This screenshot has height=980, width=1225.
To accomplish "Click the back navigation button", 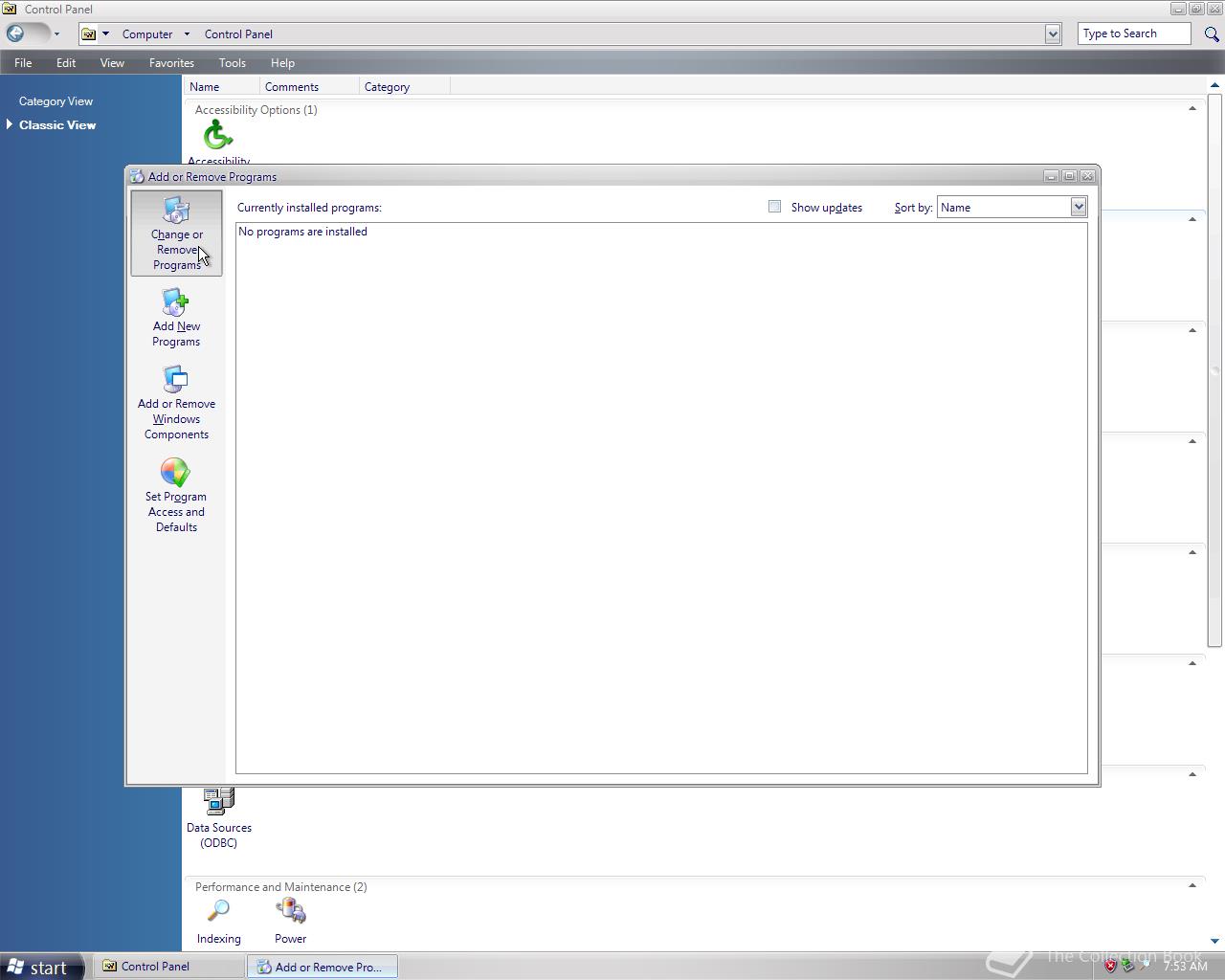I will 16,33.
